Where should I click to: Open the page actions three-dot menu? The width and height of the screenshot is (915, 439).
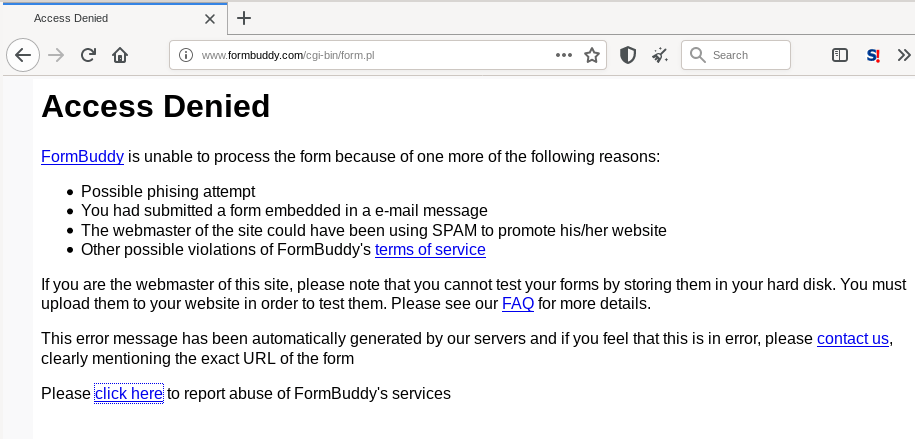coord(564,55)
